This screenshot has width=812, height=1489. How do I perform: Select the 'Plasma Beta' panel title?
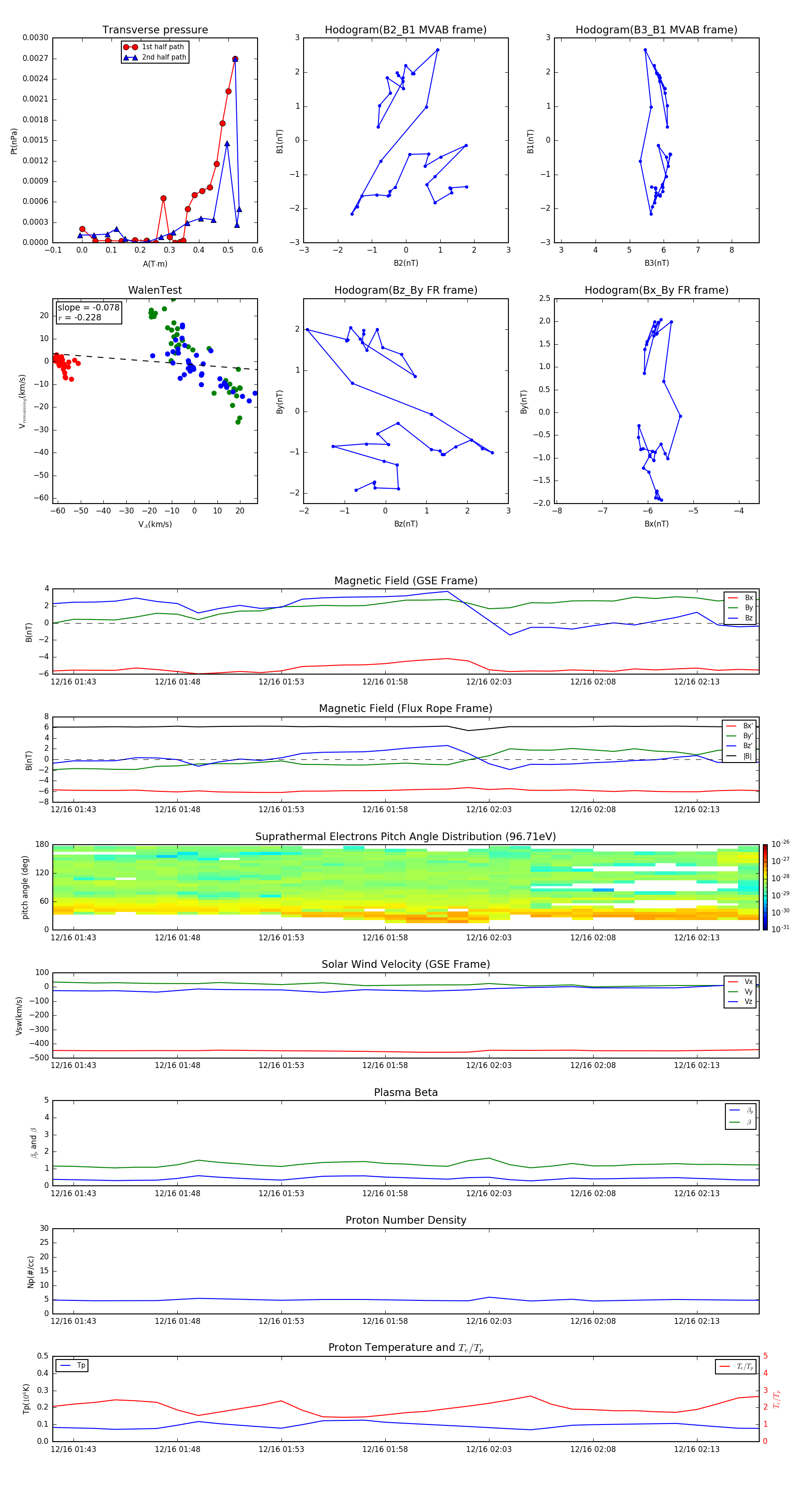coord(406,1092)
